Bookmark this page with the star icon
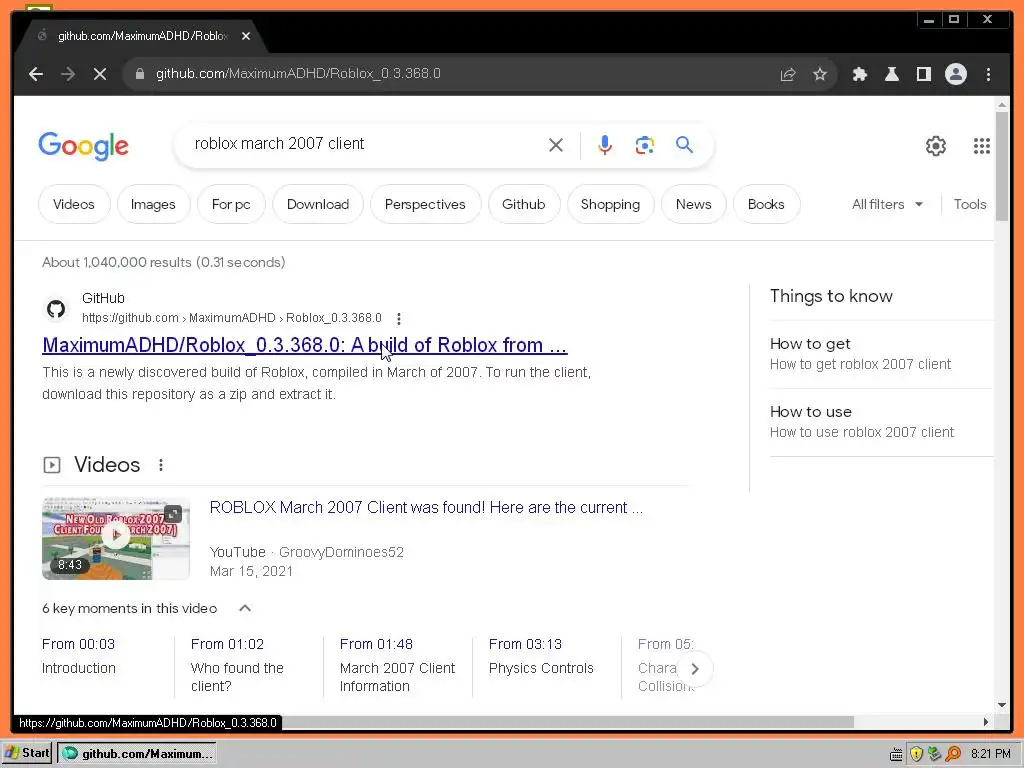Viewport: 1024px width, 768px height. 820,74
